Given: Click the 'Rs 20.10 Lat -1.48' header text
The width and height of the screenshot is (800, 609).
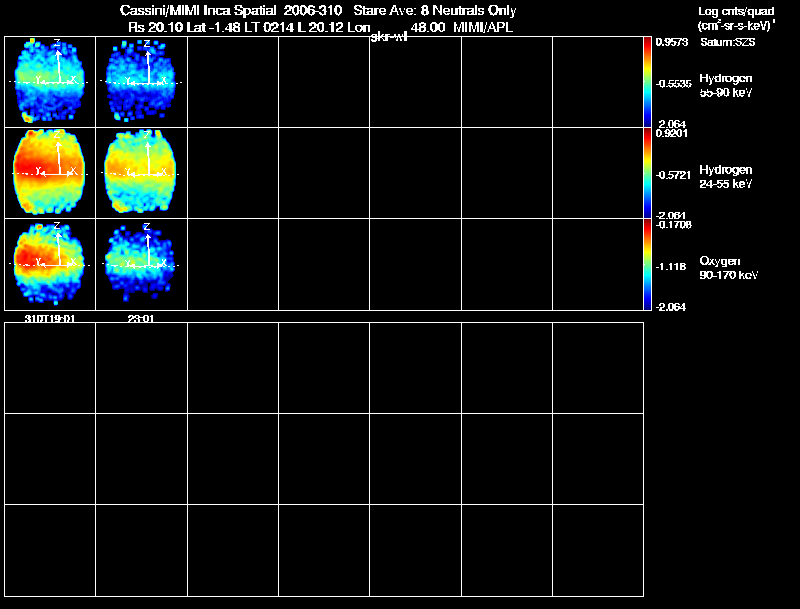Looking at the screenshot, I should [x=184, y=27].
